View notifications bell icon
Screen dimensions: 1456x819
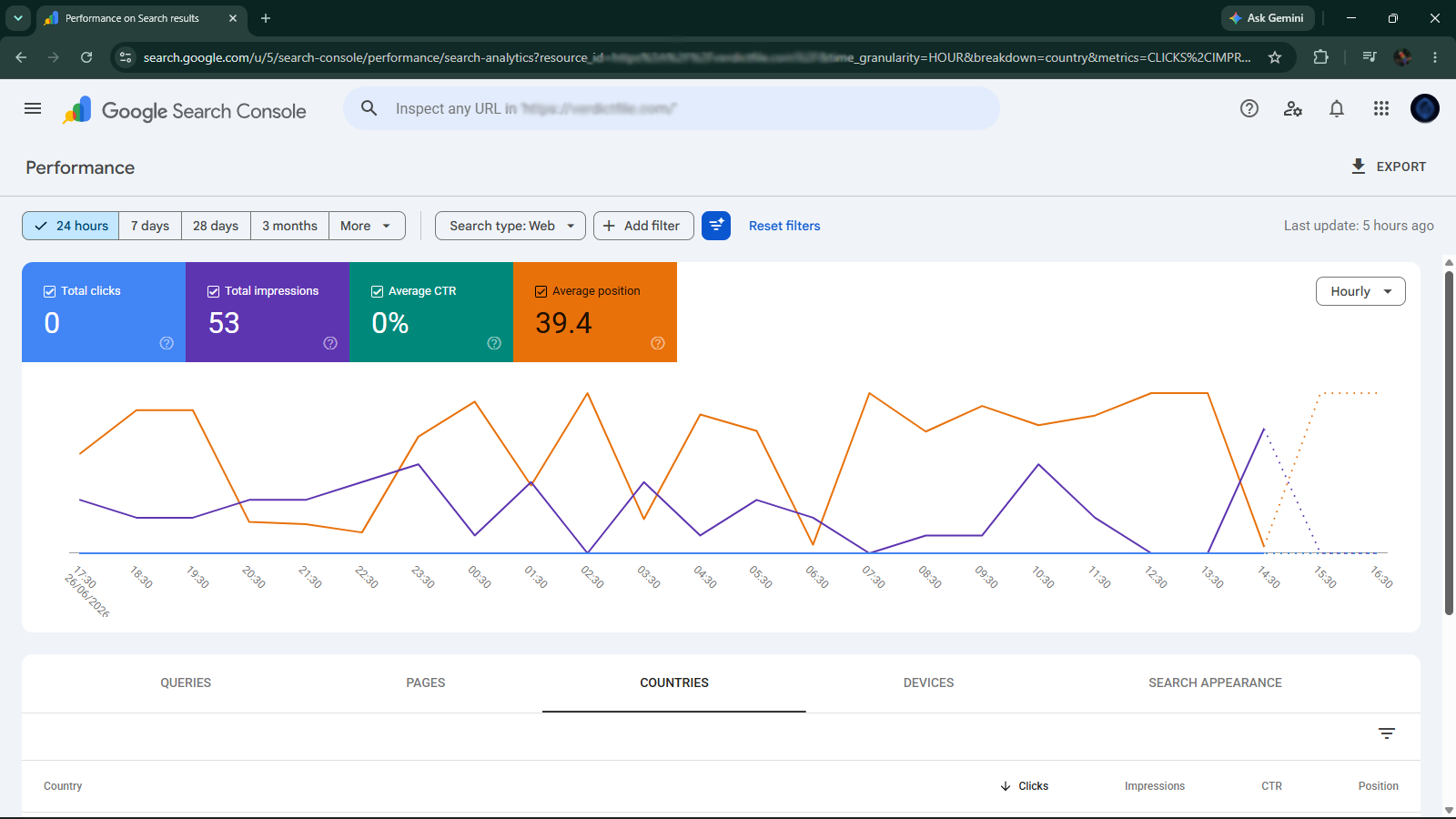[1337, 108]
